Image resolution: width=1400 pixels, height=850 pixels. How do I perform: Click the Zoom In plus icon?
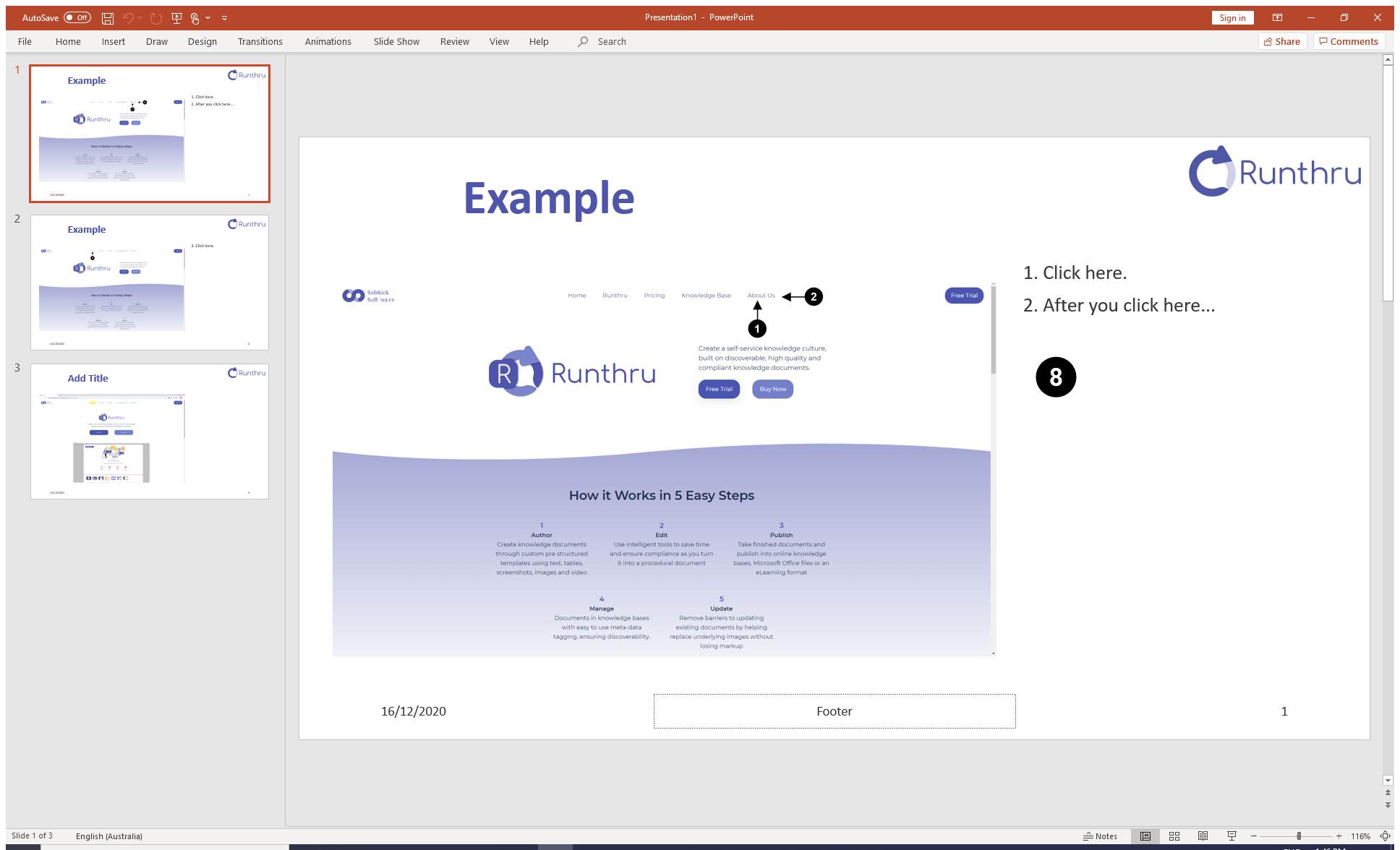click(x=1339, y=836)
